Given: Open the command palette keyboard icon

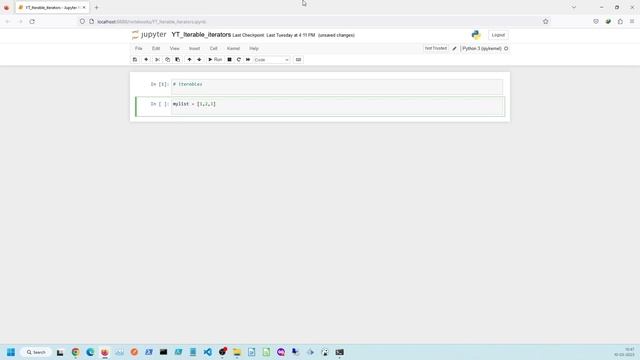Looking at the screenshot, I should (x=298, y=60).
